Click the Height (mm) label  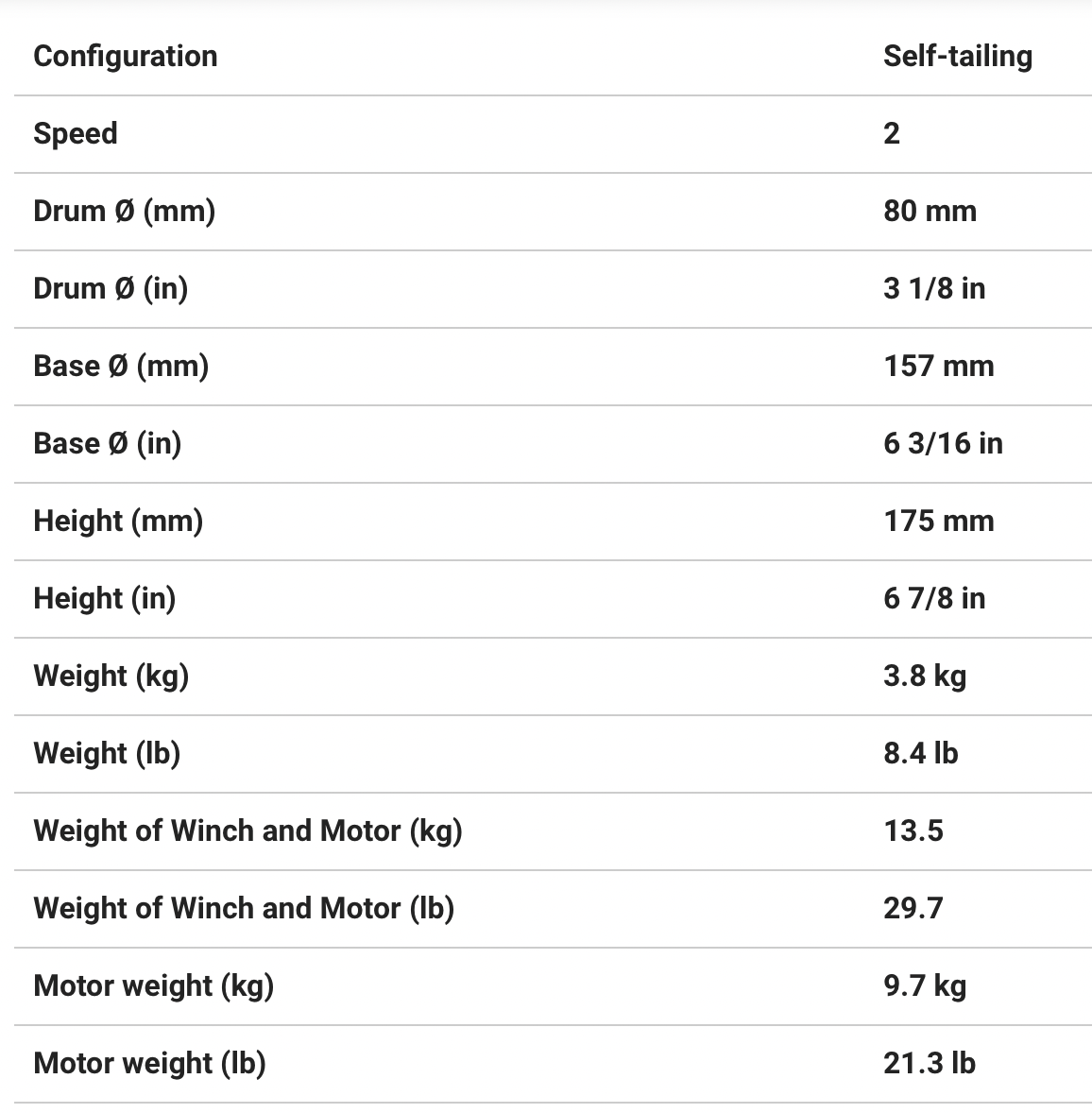point(118,521)
